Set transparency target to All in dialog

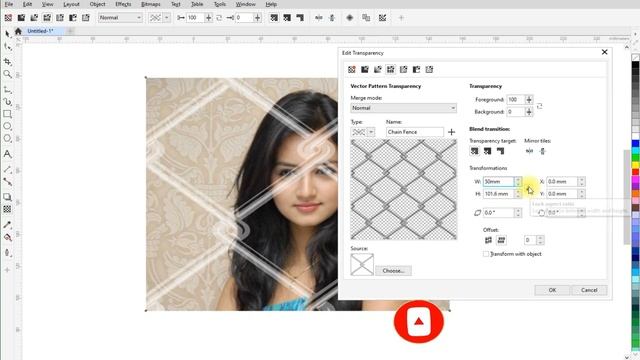(475, 151)
